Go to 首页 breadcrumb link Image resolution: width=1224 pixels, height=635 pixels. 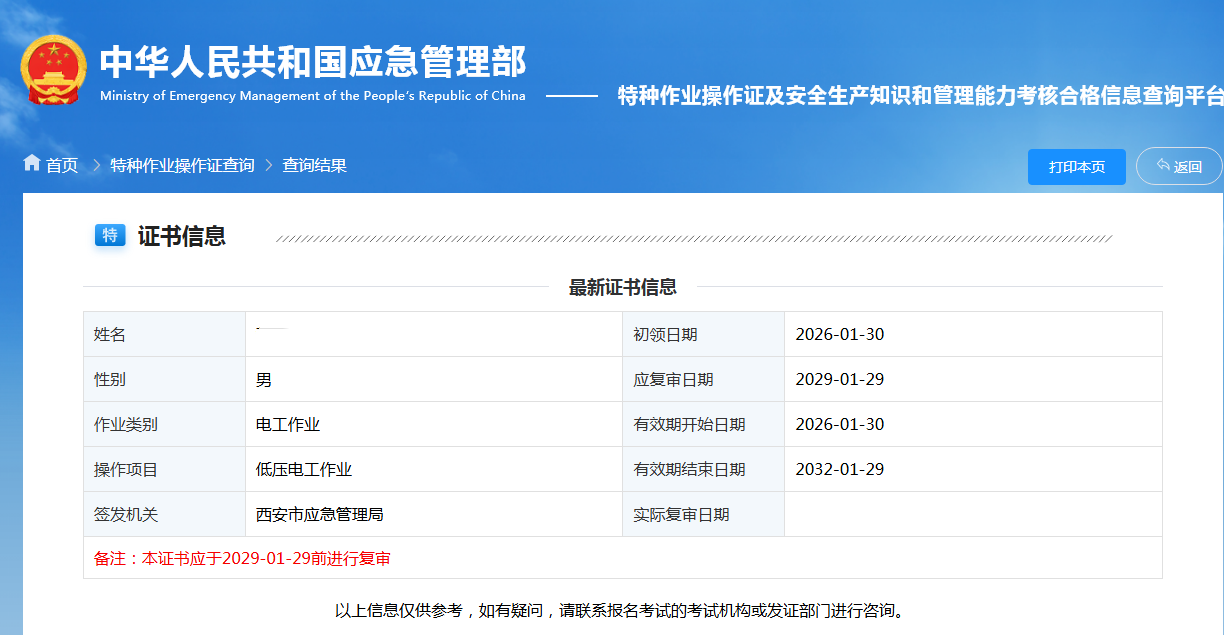click(62, 165)
